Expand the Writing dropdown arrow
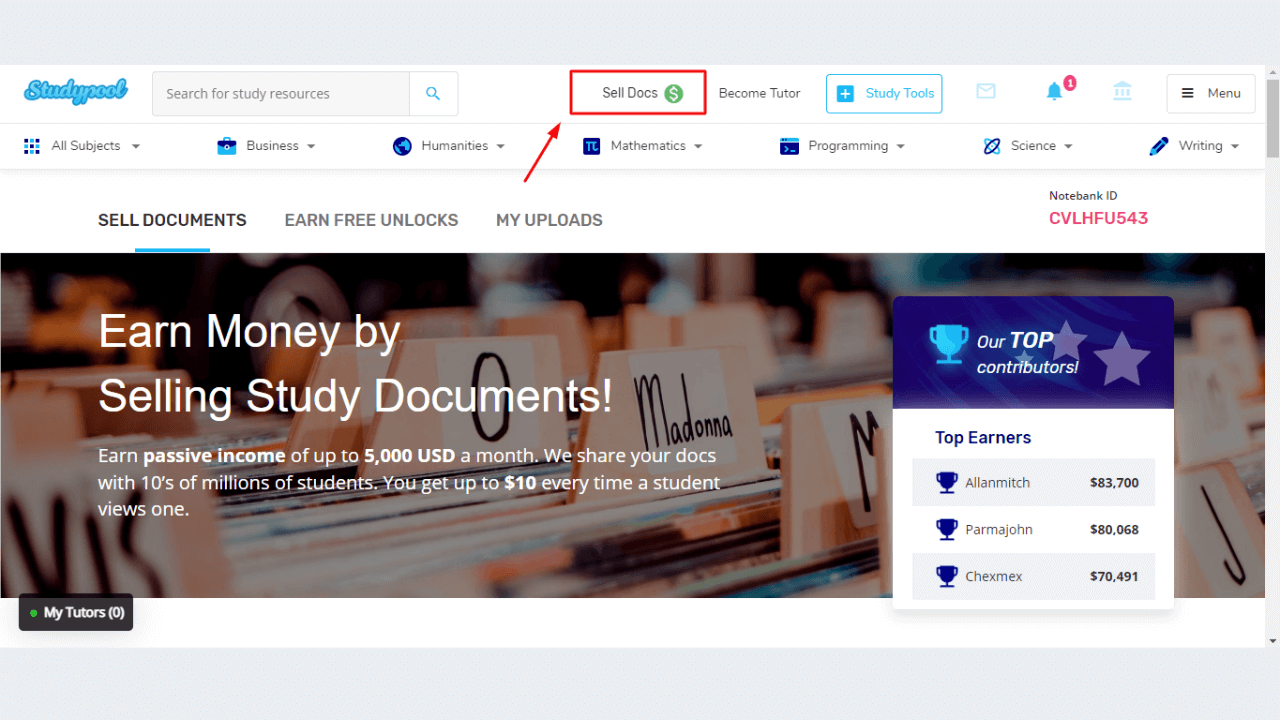The height and width of the screenshot is (720, 1280). pos(1235,147)
